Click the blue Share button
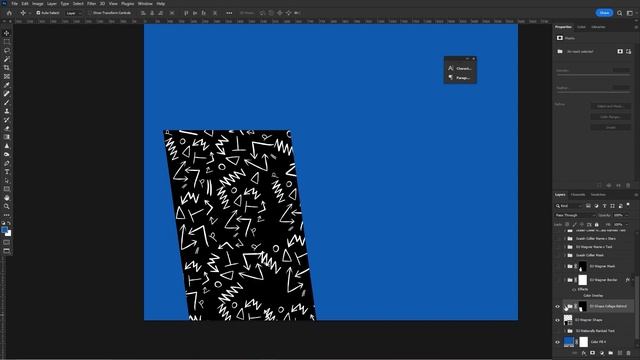The image size is (640, 360). coord(604,13)
